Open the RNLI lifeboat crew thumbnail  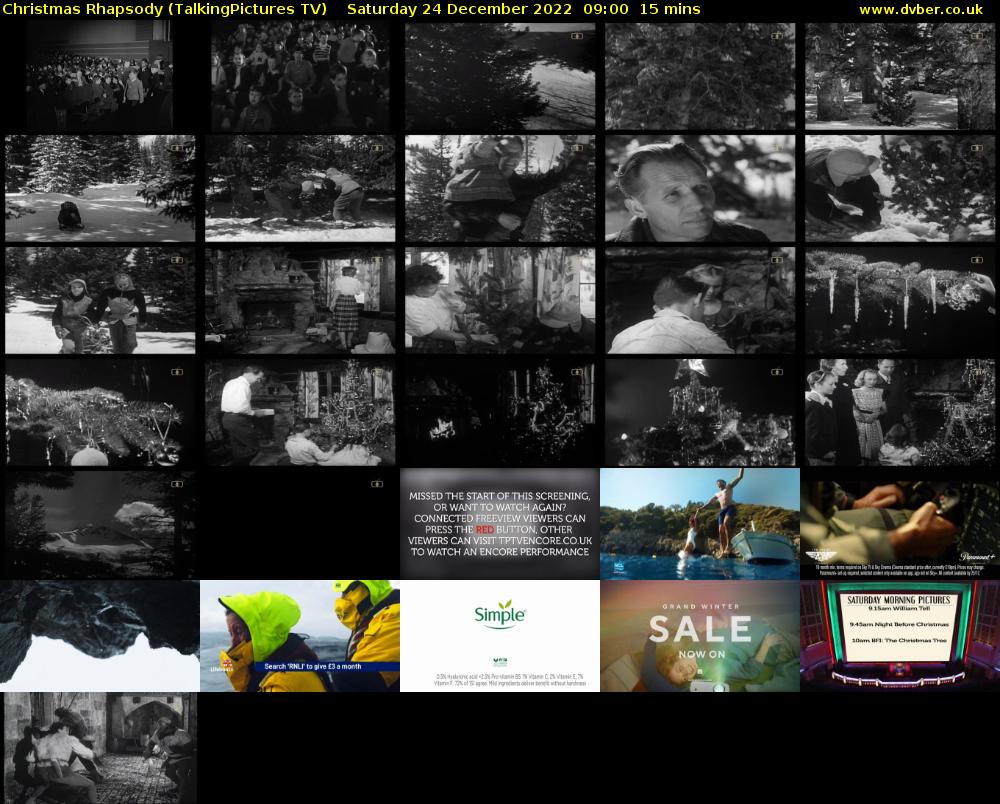click(300, 636)
